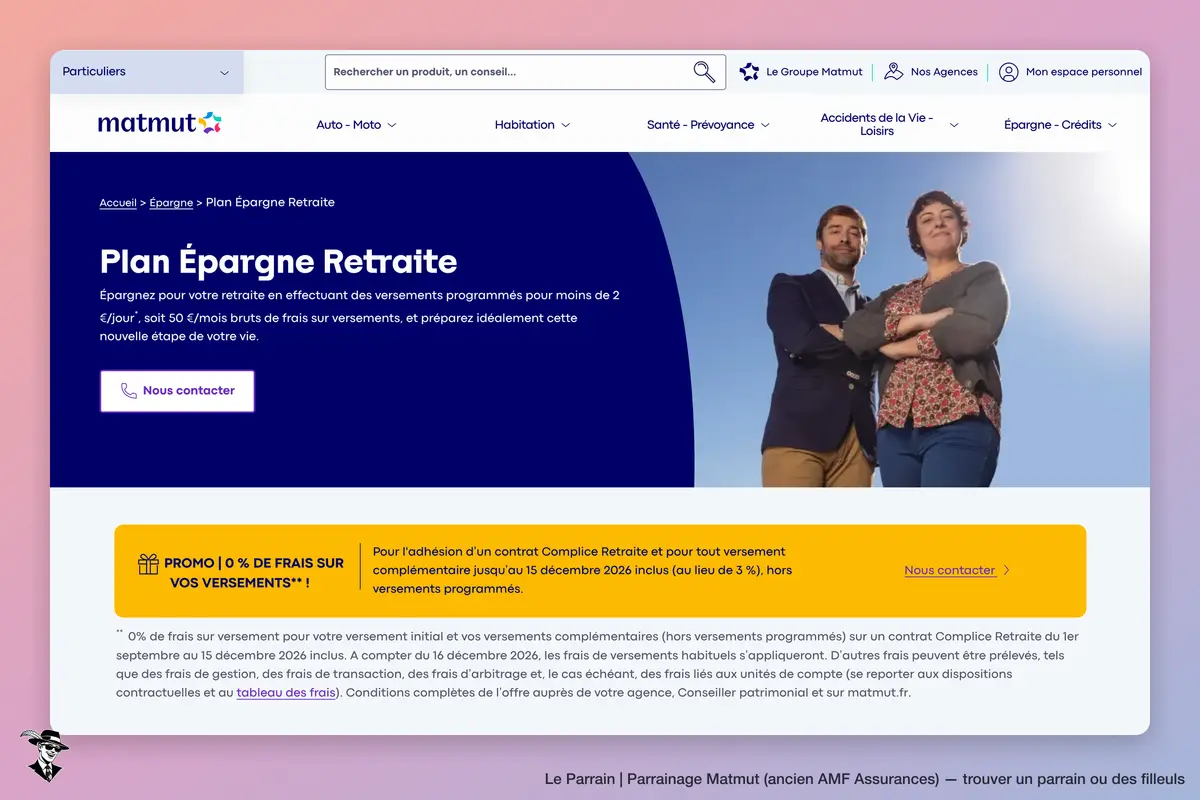Click Nous contacter link in yellow banner

[950, 571]
